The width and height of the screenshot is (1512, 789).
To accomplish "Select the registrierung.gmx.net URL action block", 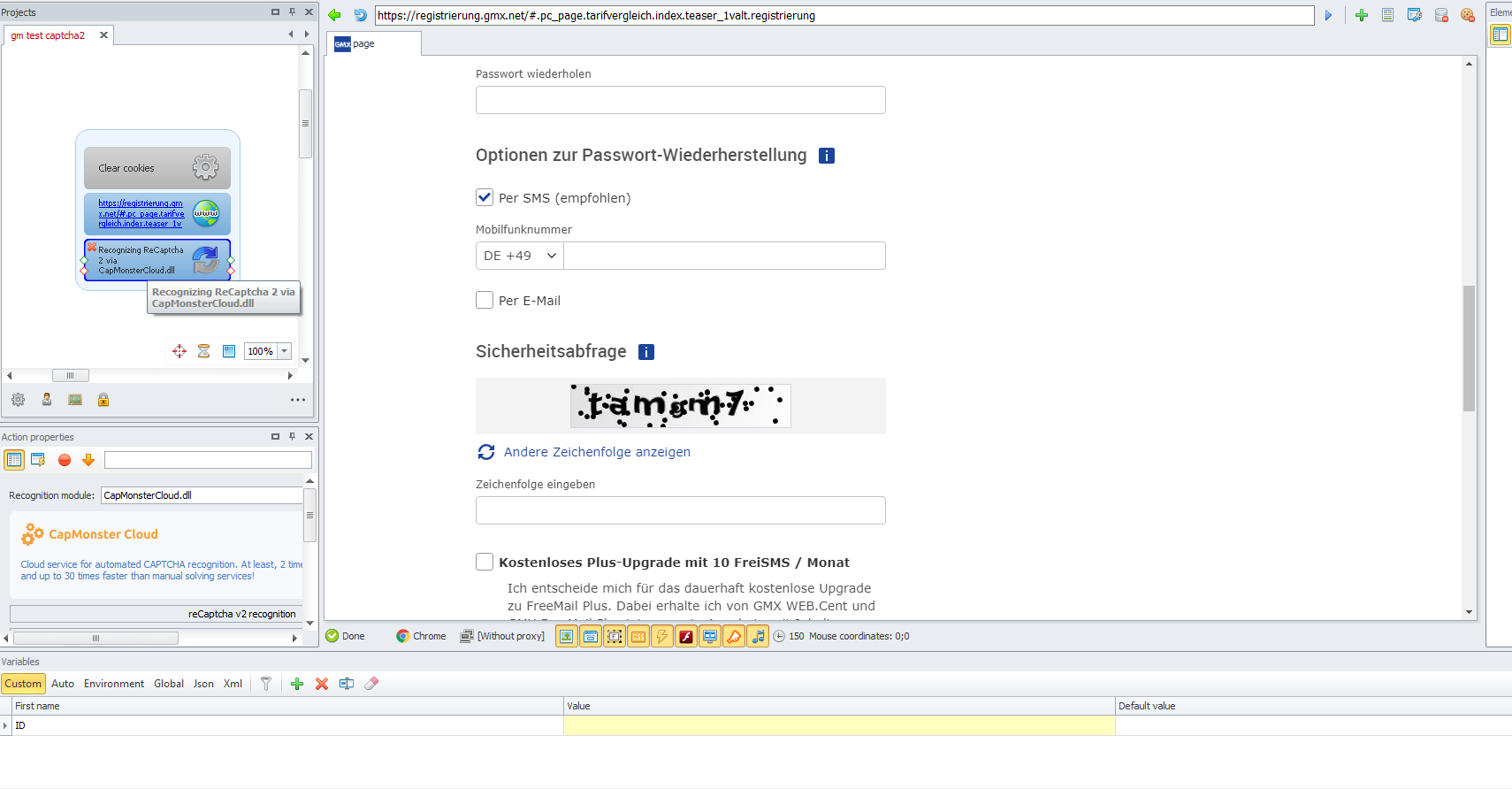I will tap(157, 213).
